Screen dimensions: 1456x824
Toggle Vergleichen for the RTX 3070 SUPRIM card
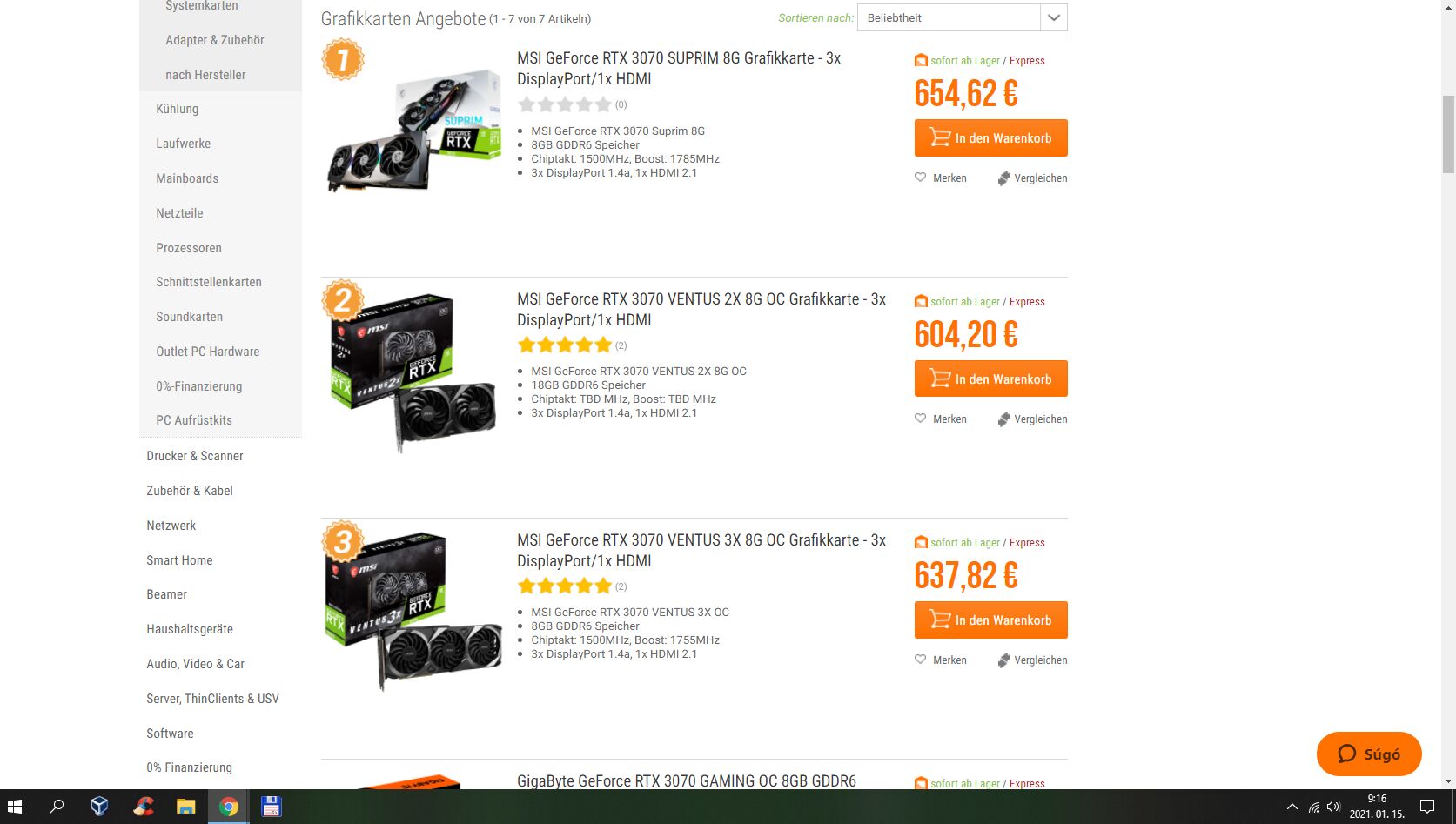coord(1003,178)
